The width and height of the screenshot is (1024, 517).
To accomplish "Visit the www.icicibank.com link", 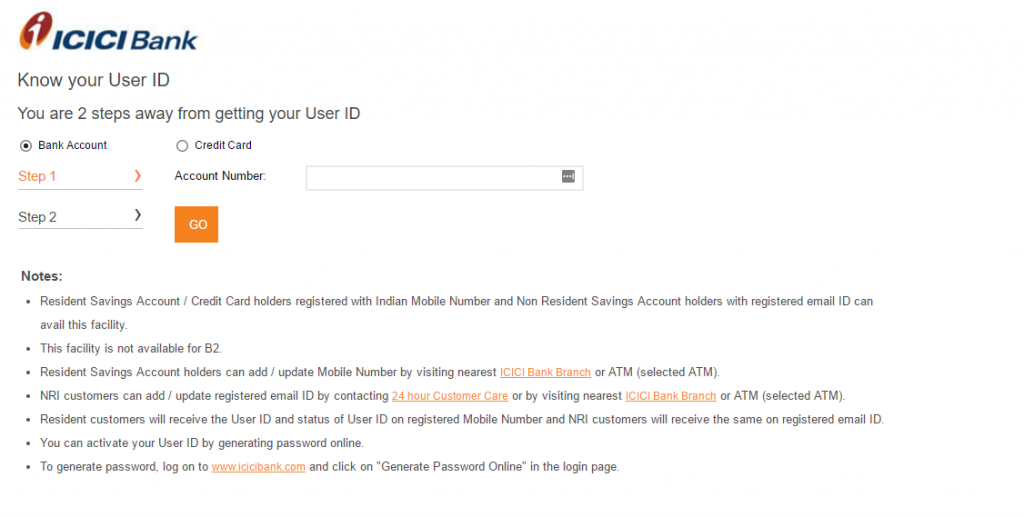I will pyautogui.click(x=259, y=467).
